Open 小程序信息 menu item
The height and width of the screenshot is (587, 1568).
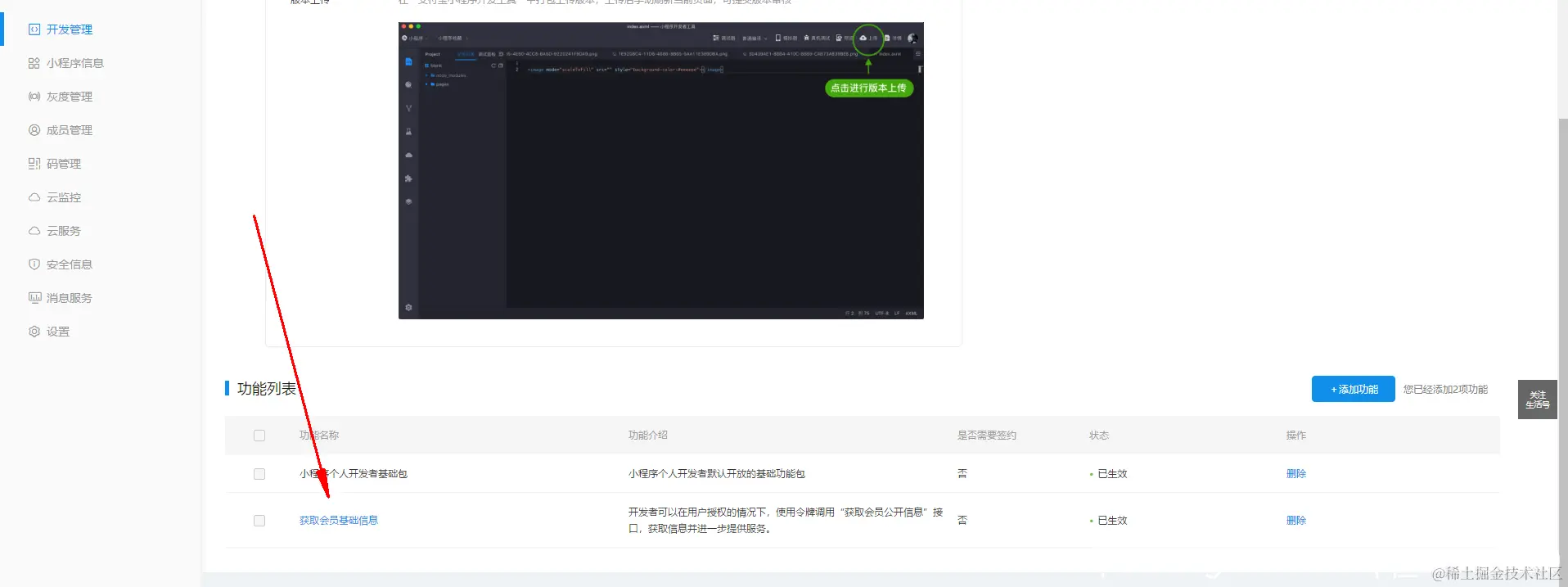point(75,63)
